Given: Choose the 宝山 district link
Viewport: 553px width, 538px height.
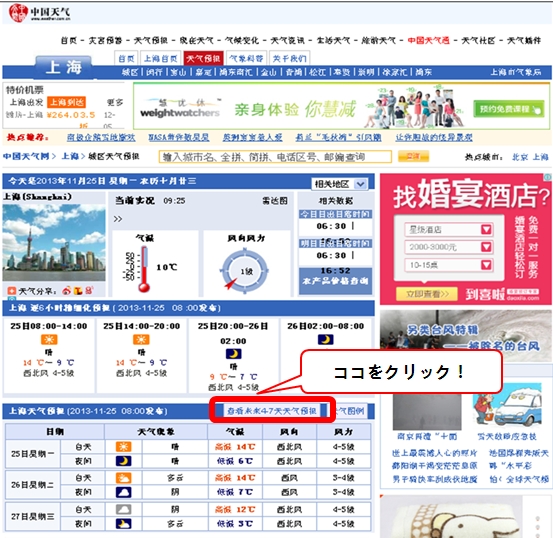Looking at the screenshot, I should point(178,72).
